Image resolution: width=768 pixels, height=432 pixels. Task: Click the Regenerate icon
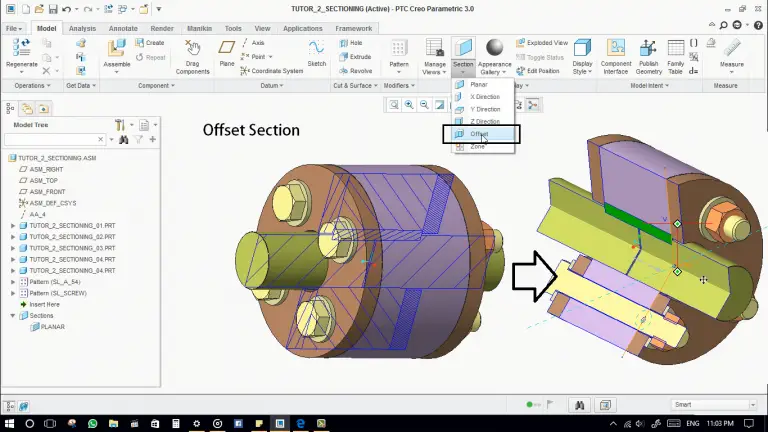pos(20,49)
